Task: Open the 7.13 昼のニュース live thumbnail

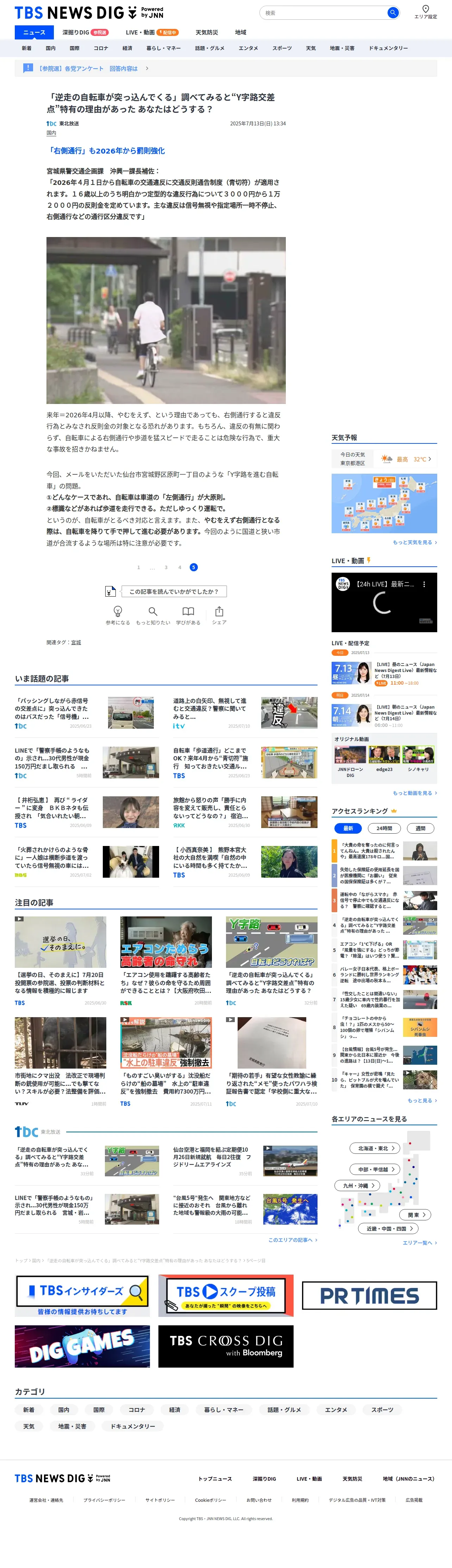Action: click(352, 673)
